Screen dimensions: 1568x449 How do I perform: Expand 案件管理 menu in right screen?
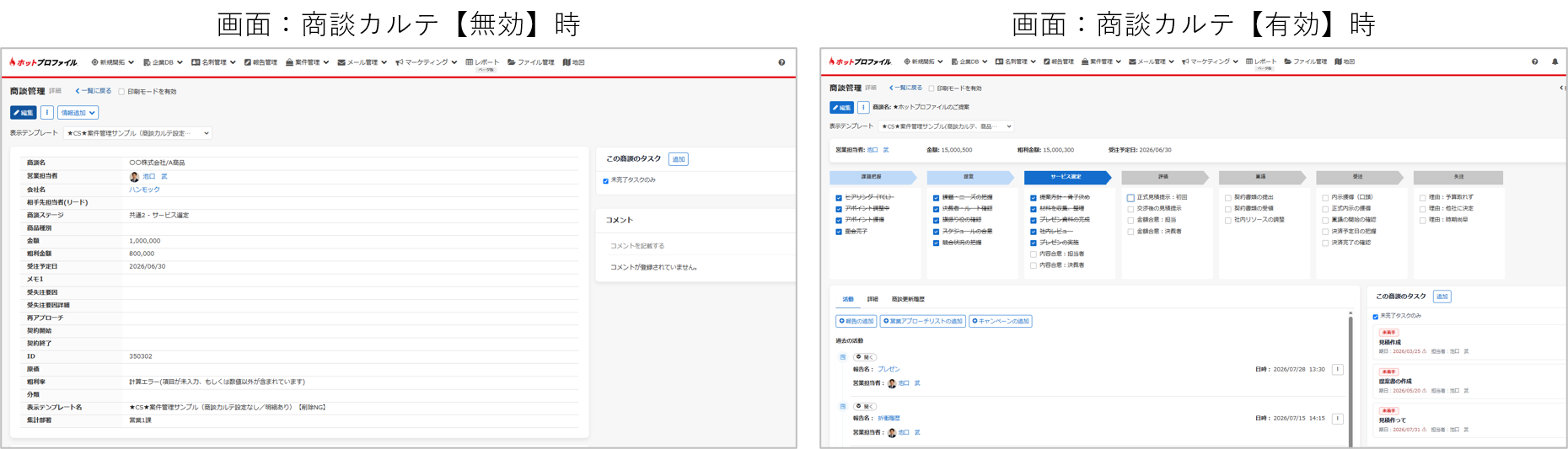(x=1101, y=61)
